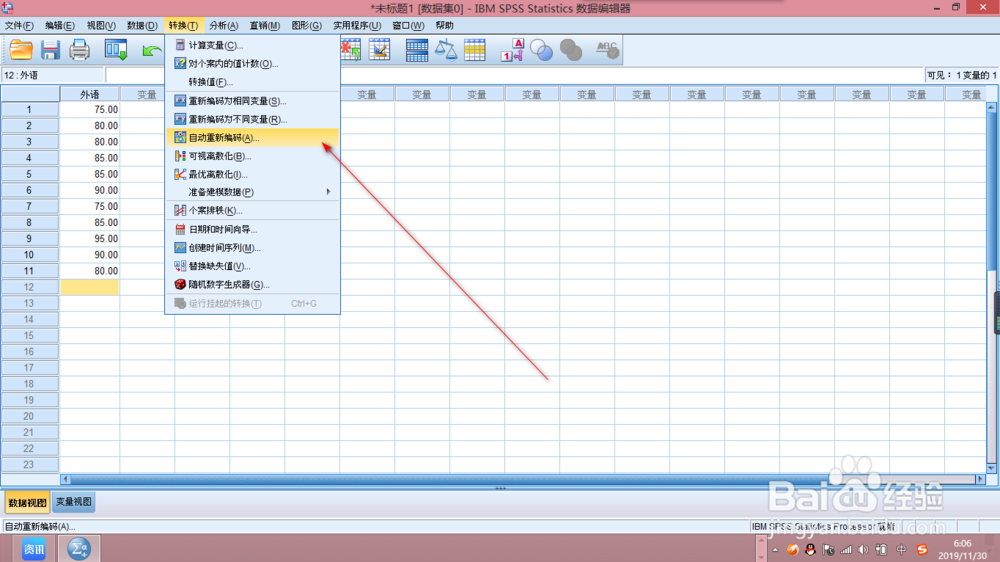Screen dimensions: 1000x562
Task: Open the 编辑(E) menu
Action: pos(60,26)
